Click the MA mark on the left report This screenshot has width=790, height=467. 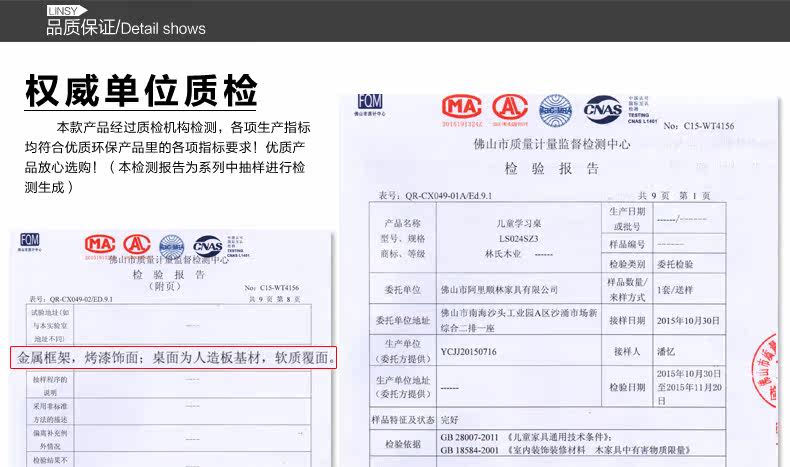(x=100, y=245)
